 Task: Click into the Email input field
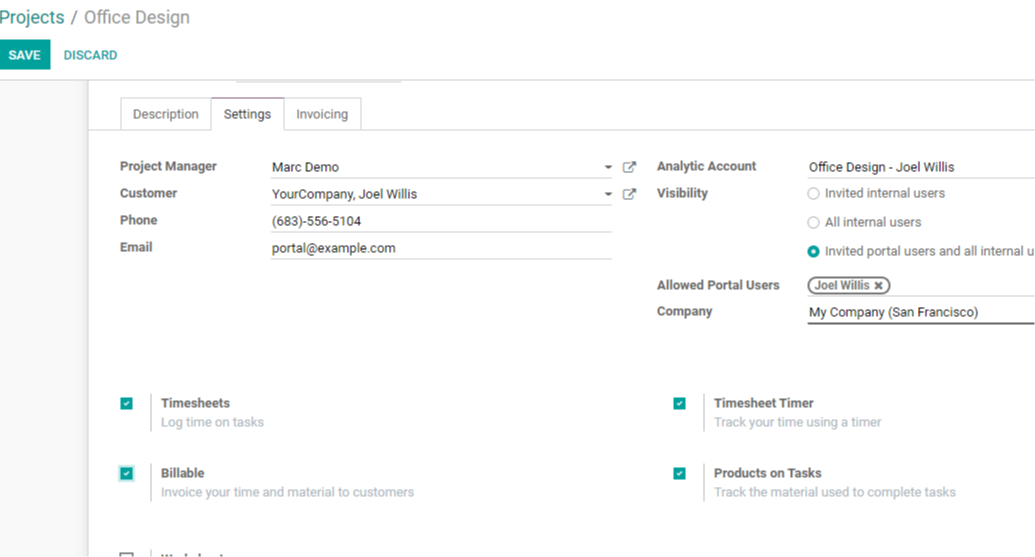pyautogui.click(x=441, y=248)
